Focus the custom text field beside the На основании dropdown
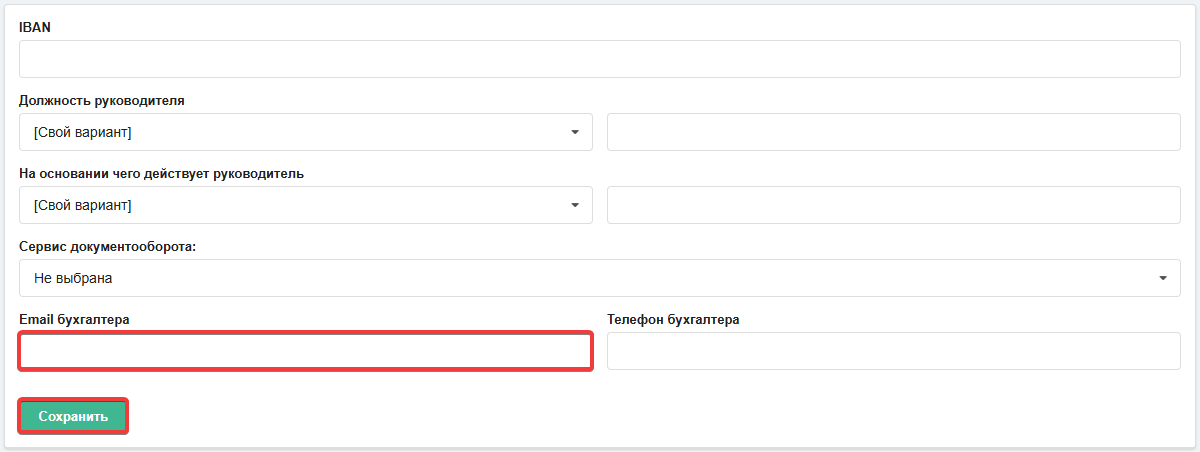 894,205
